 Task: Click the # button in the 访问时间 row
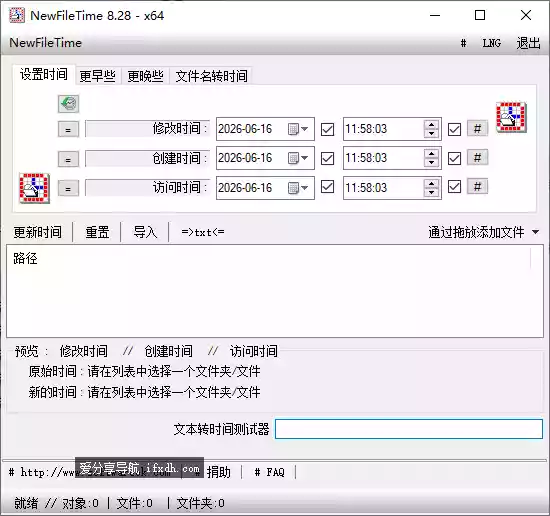point(477,187)
